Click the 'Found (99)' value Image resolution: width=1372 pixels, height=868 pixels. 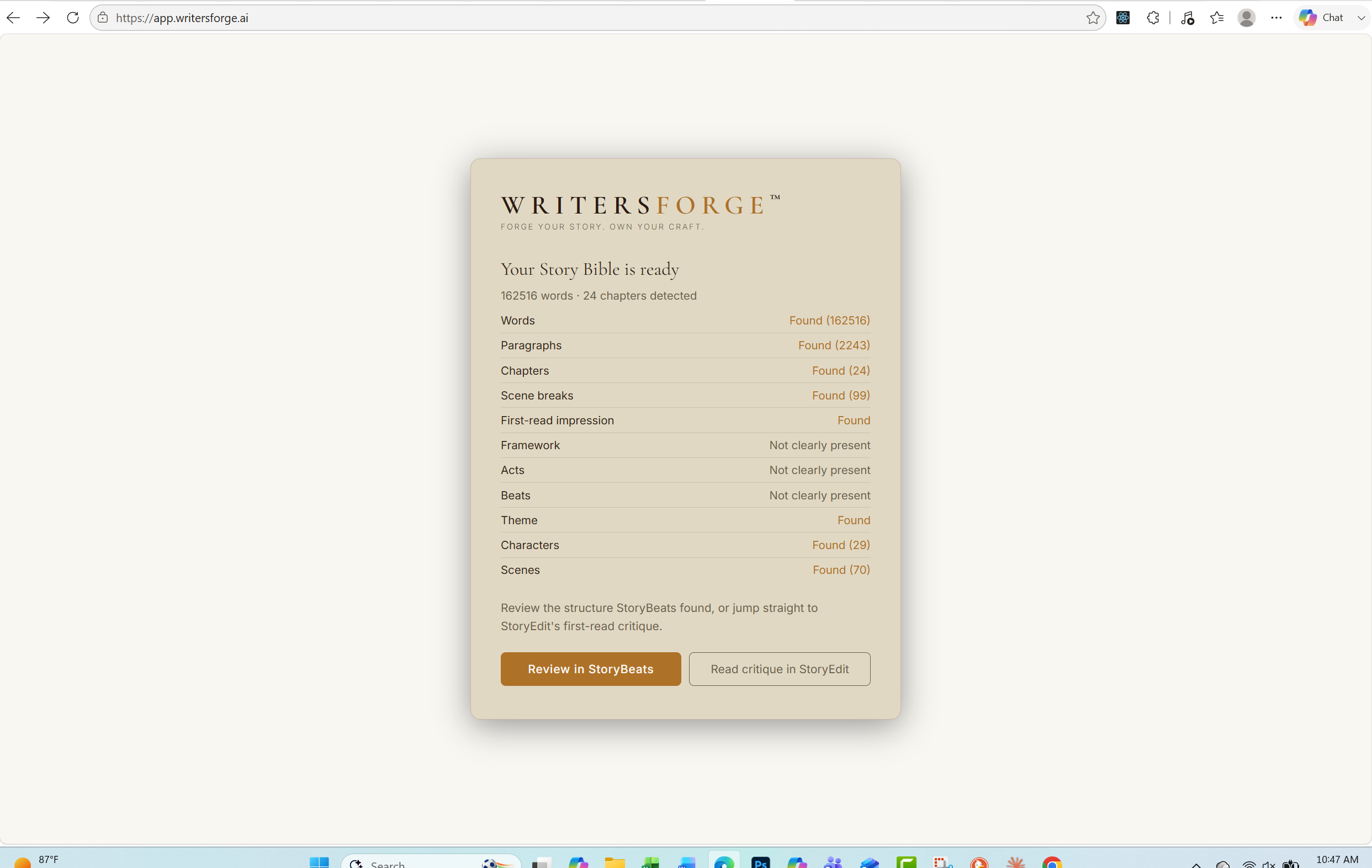point(841,395)
